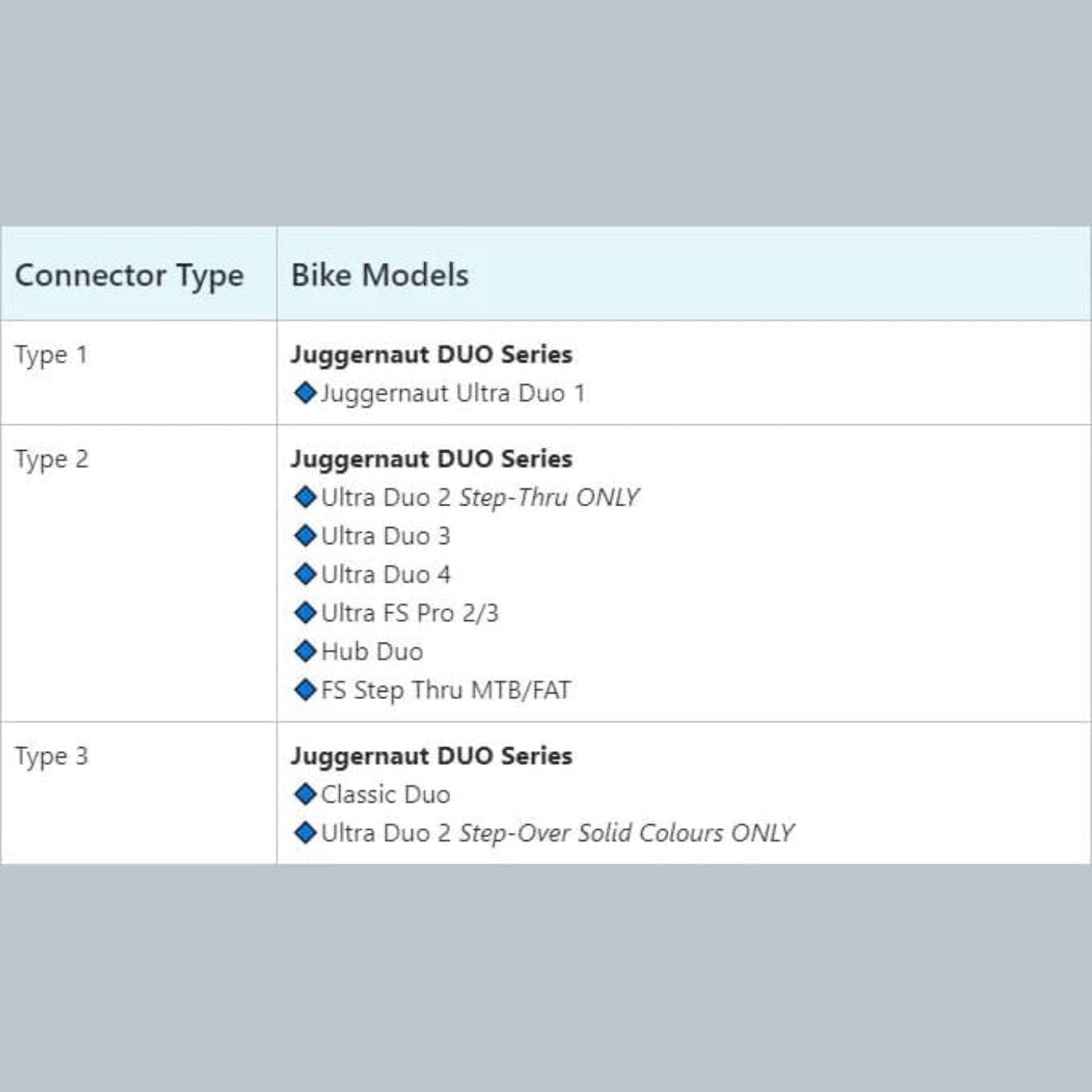Click diamond icon beside Ultra Duo 2 Step-Thru ONLY

[305, 497]
